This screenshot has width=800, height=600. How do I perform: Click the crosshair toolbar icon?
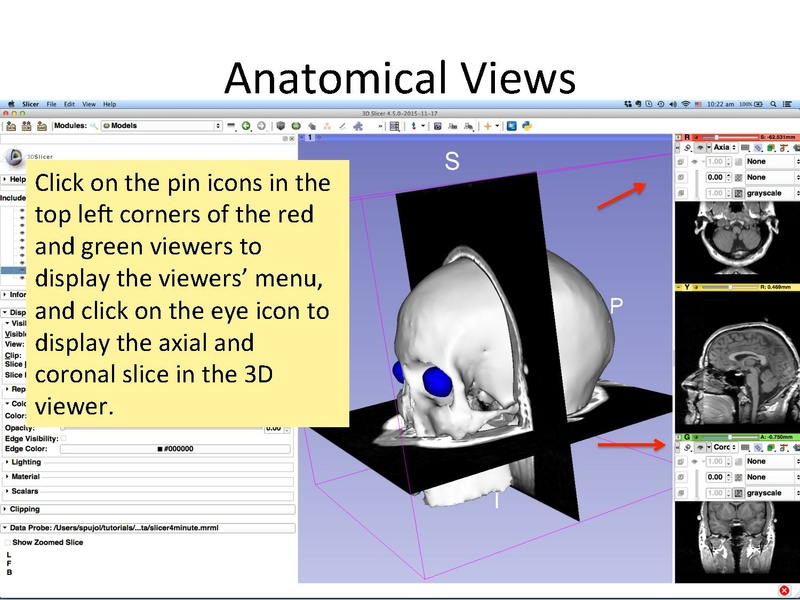413,125
